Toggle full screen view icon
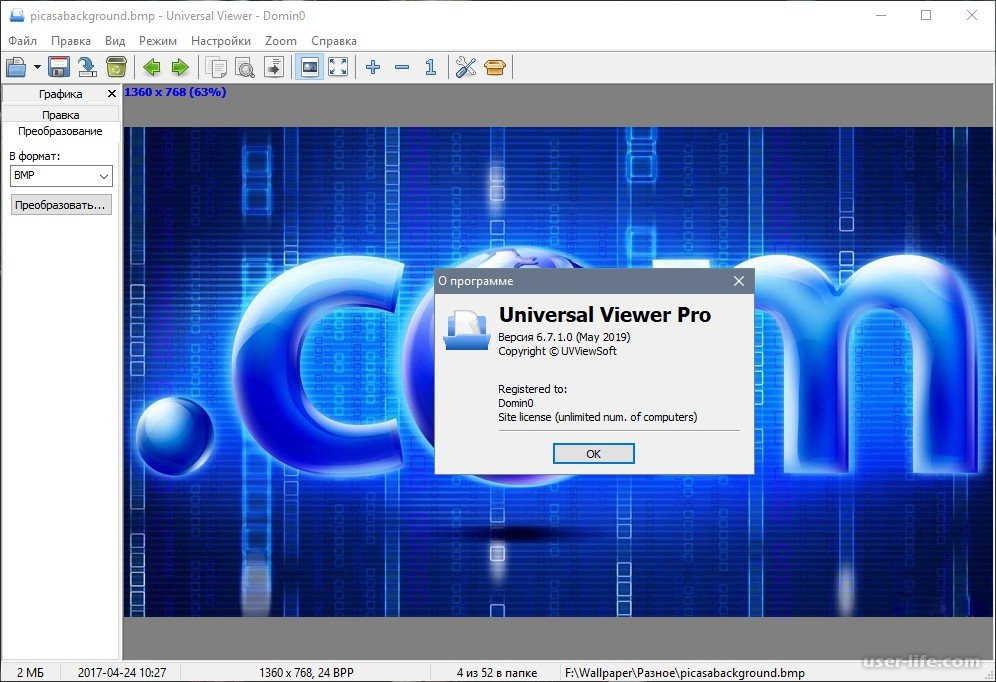The width and height of the screenshot is (996, 682). click(x=339, y=67)
